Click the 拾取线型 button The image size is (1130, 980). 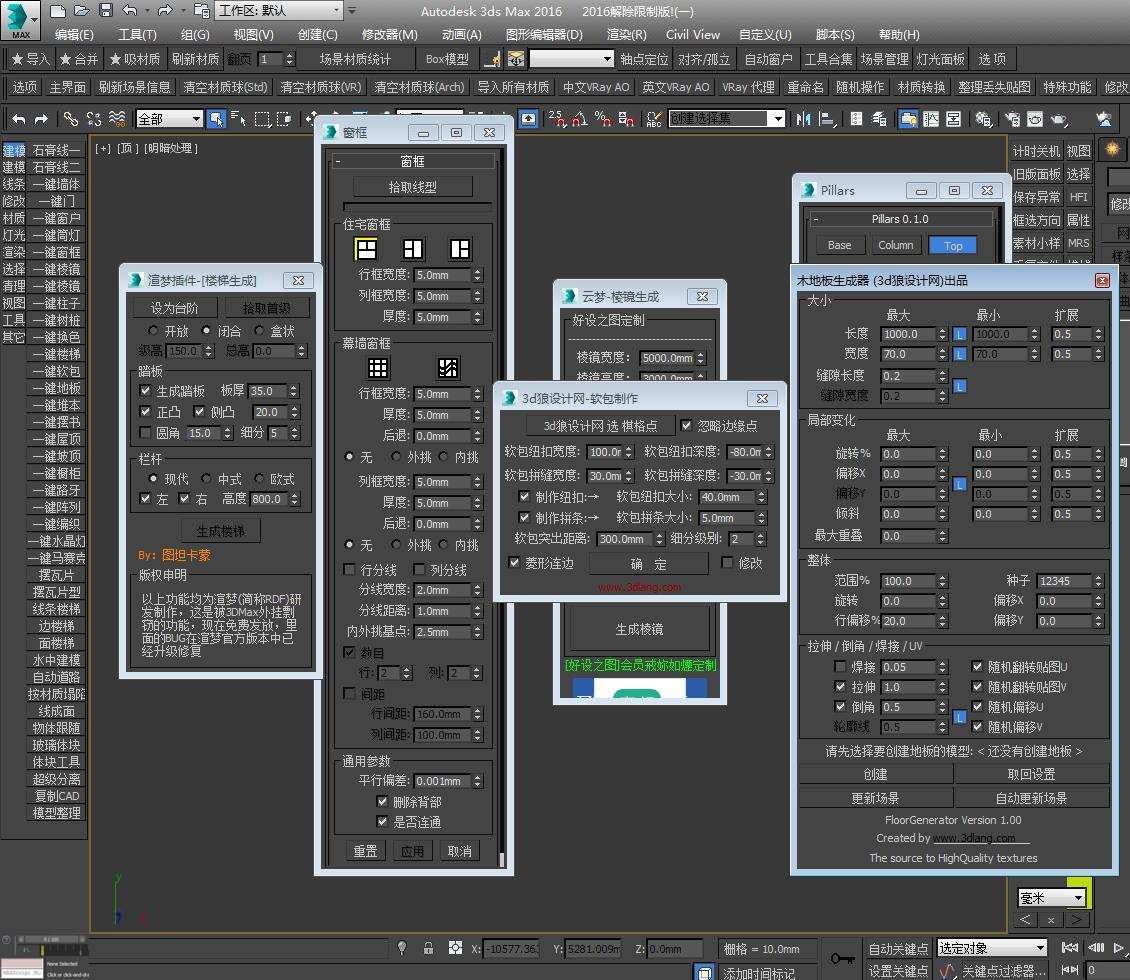pos(412,187)
